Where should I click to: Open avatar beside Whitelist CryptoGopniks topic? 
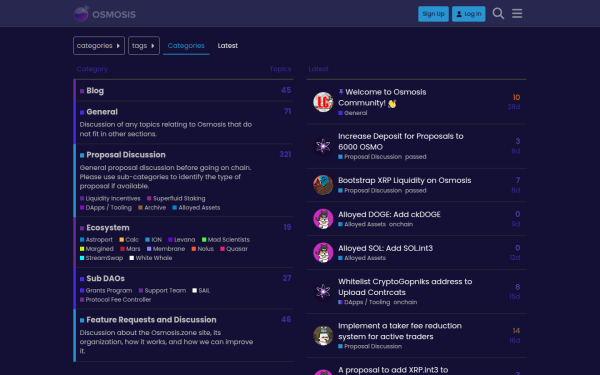click(x=323, y=292)
